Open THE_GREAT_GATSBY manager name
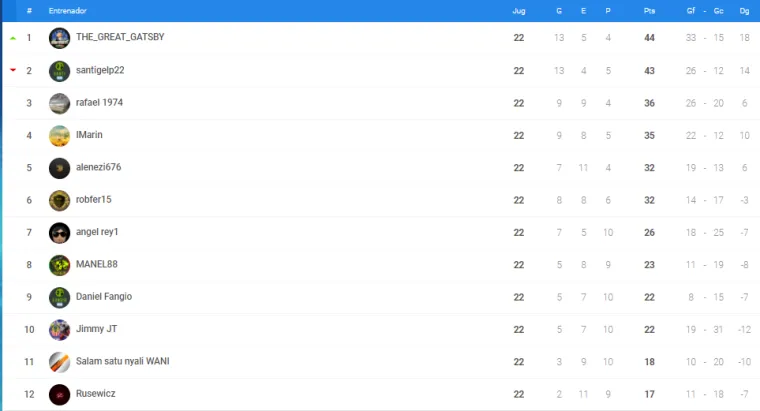This screenshot has height=411, width=760. coord(120,37)
